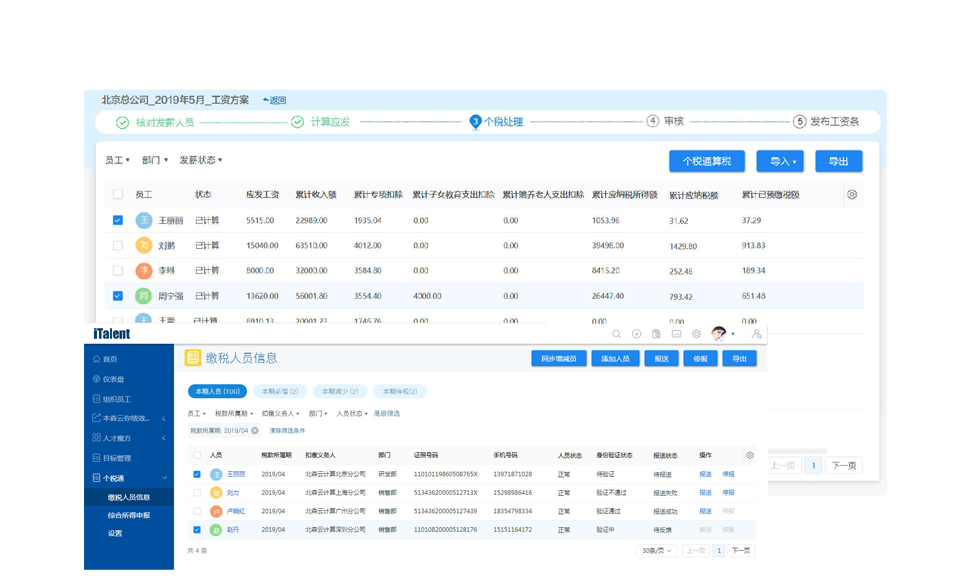Remove the 税款所属期: 2019/04 filter chip
This screenshot has width=970, height=588.
point(255,430)
